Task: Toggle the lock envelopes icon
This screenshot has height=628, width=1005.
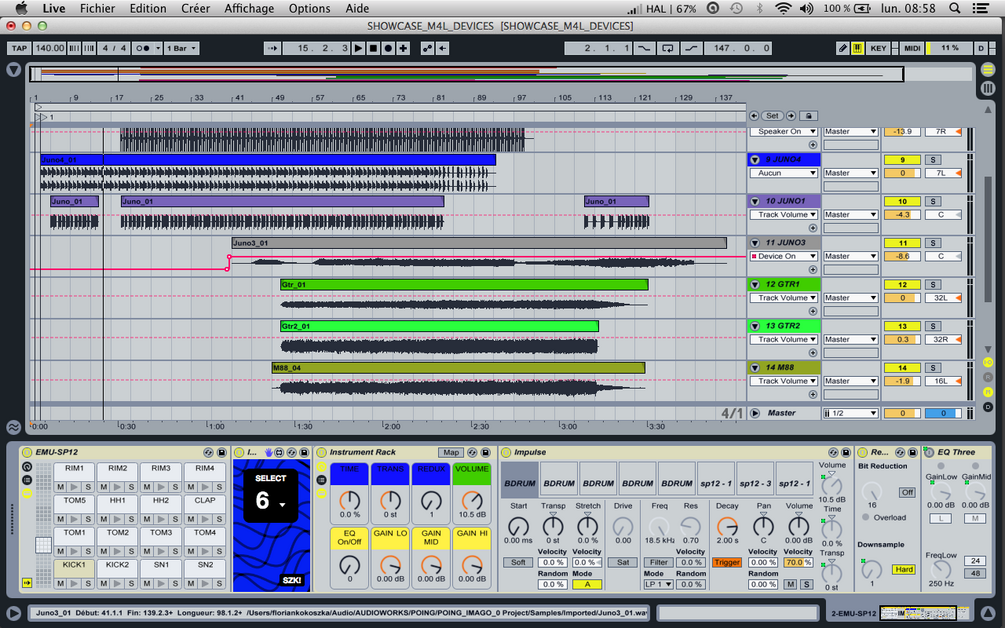Action: 809,116
